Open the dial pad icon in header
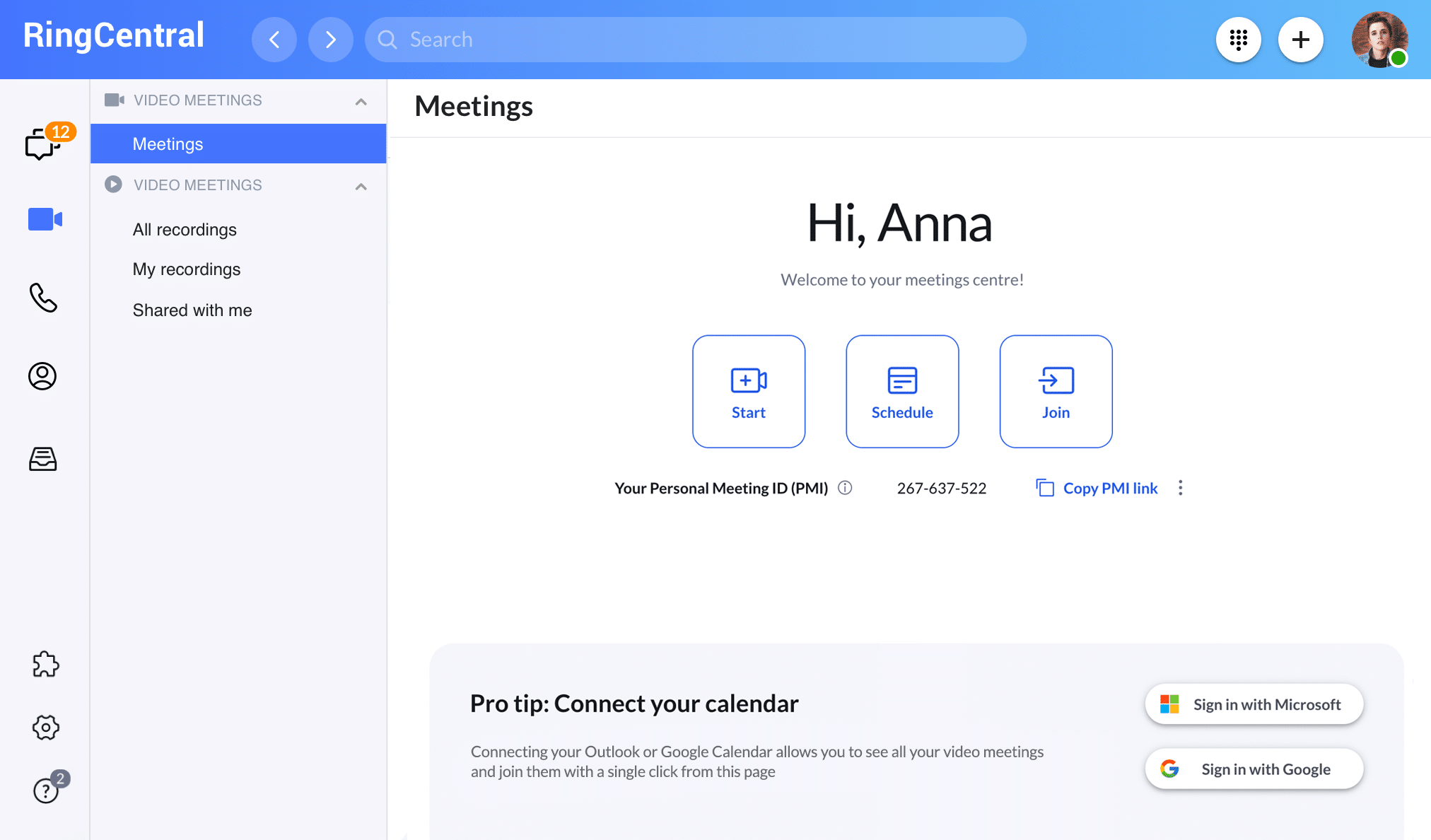 click(1238, 40)
